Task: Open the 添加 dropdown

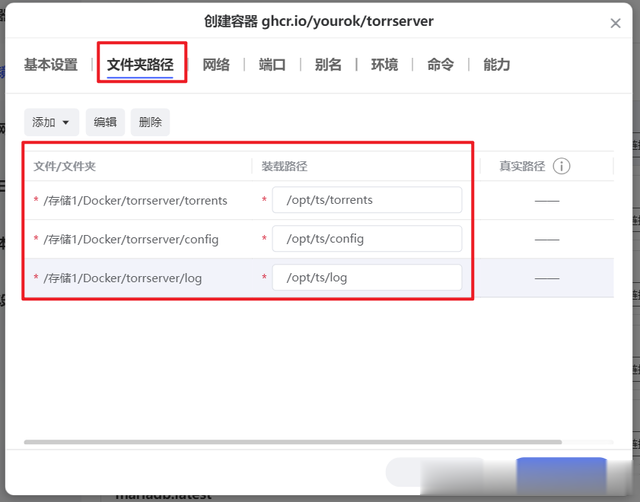Action: [x=51, y=122]
